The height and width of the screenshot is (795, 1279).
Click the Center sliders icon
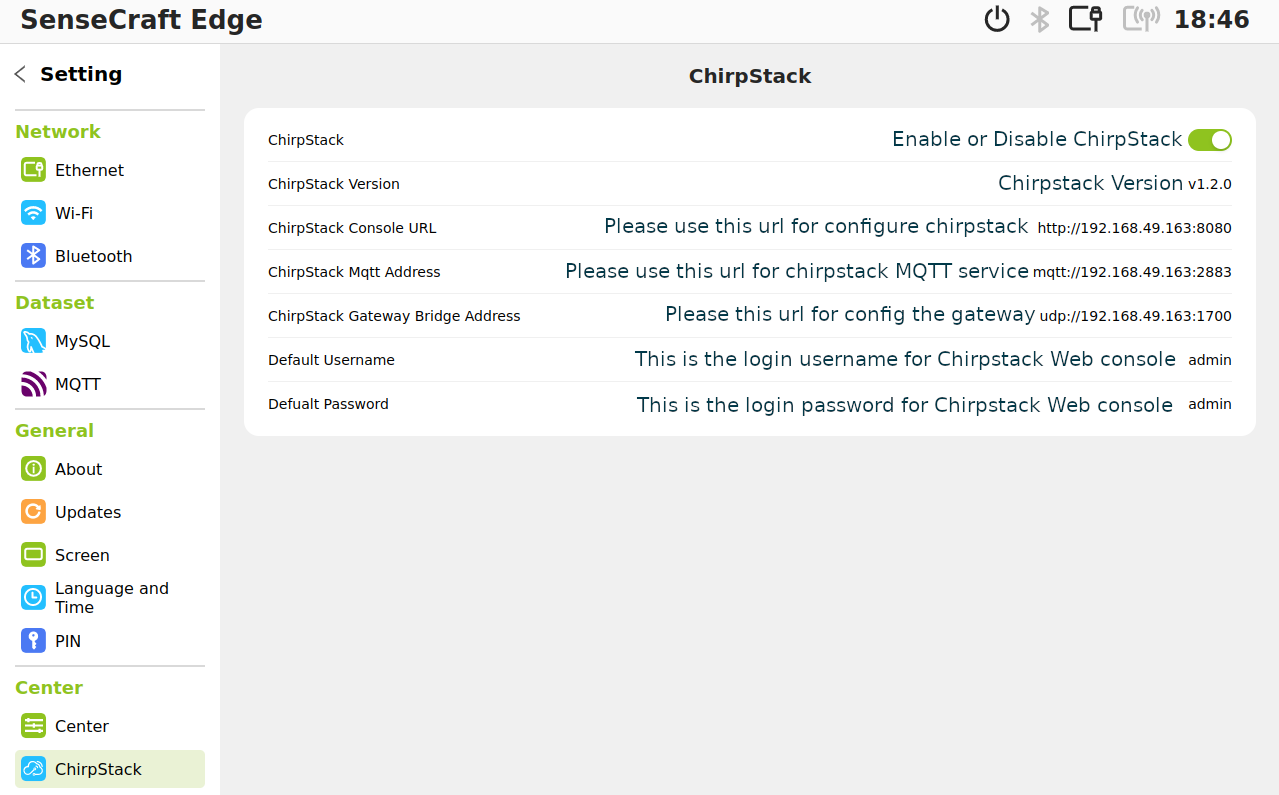pyautogui.click(x=33, y=726)
